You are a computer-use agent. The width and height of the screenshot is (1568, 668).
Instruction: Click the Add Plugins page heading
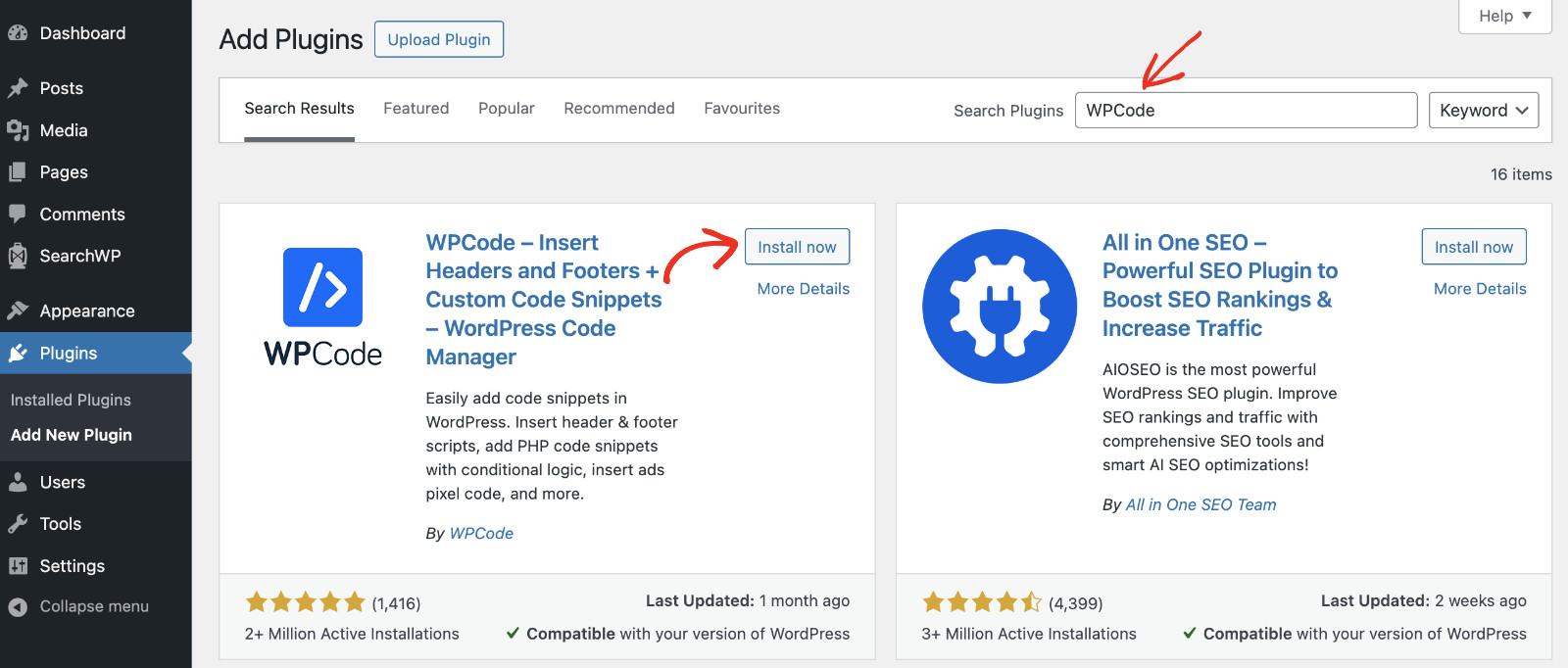pos(291,39)
